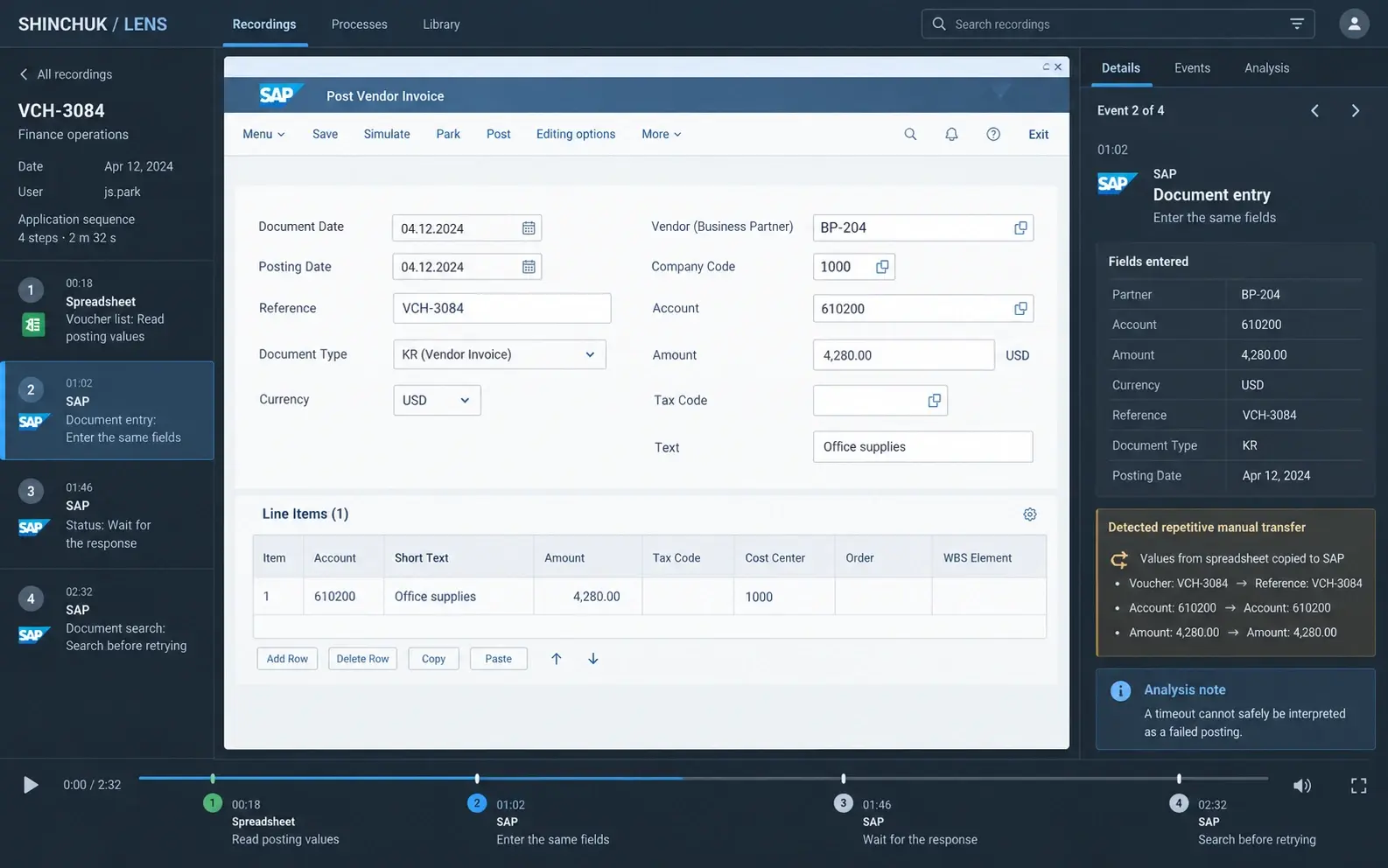Move line item row up

(557, 659)
